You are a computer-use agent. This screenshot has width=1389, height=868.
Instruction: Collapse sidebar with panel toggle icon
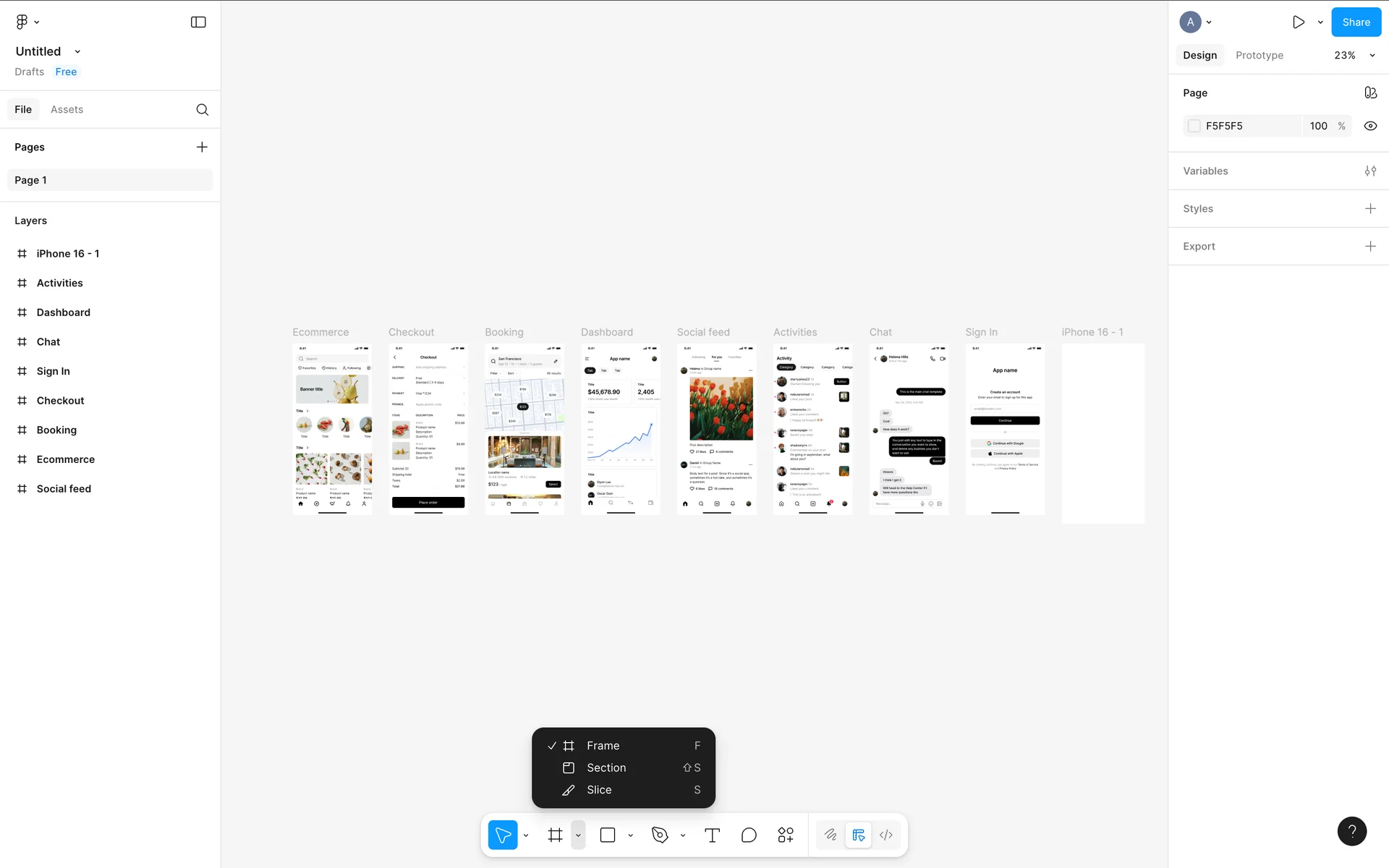click(198, 22)
